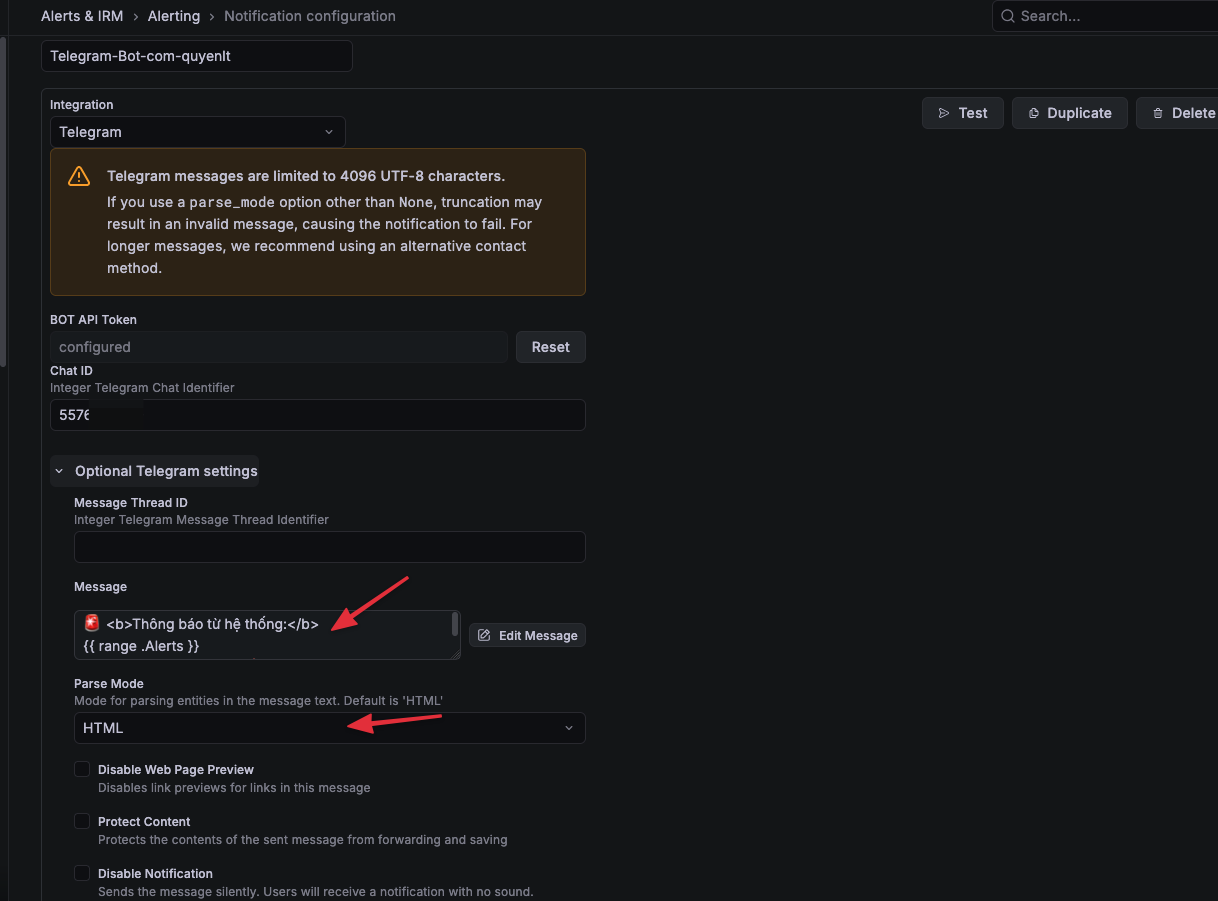Click the Test play icon
This screenshot has width=1218, height=901.
(x=944, y=113)
